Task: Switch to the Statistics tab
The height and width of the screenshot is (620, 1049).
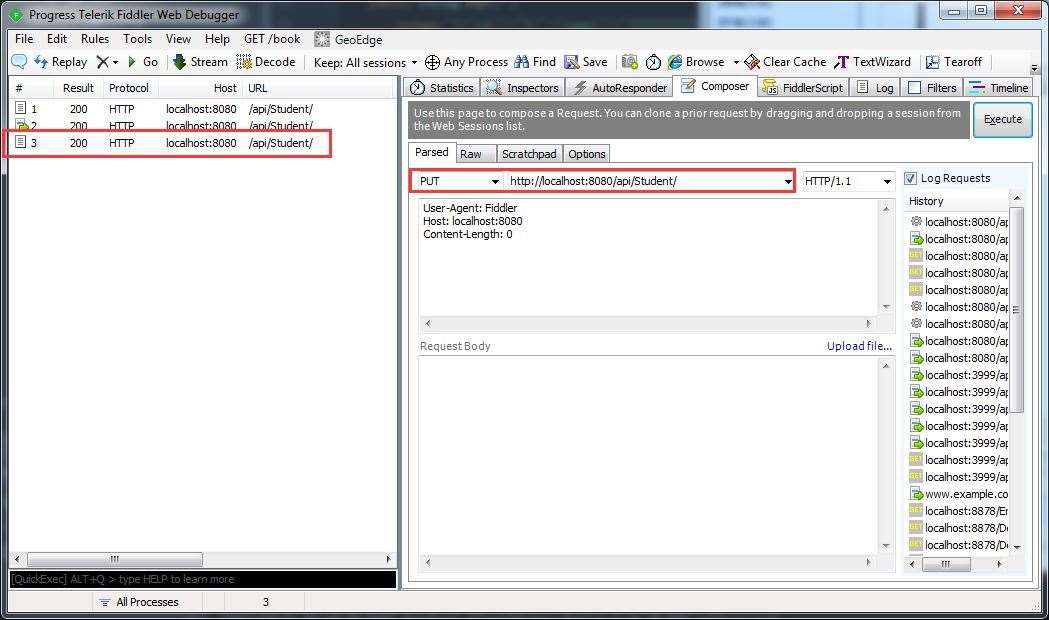Action: (442, 88)
